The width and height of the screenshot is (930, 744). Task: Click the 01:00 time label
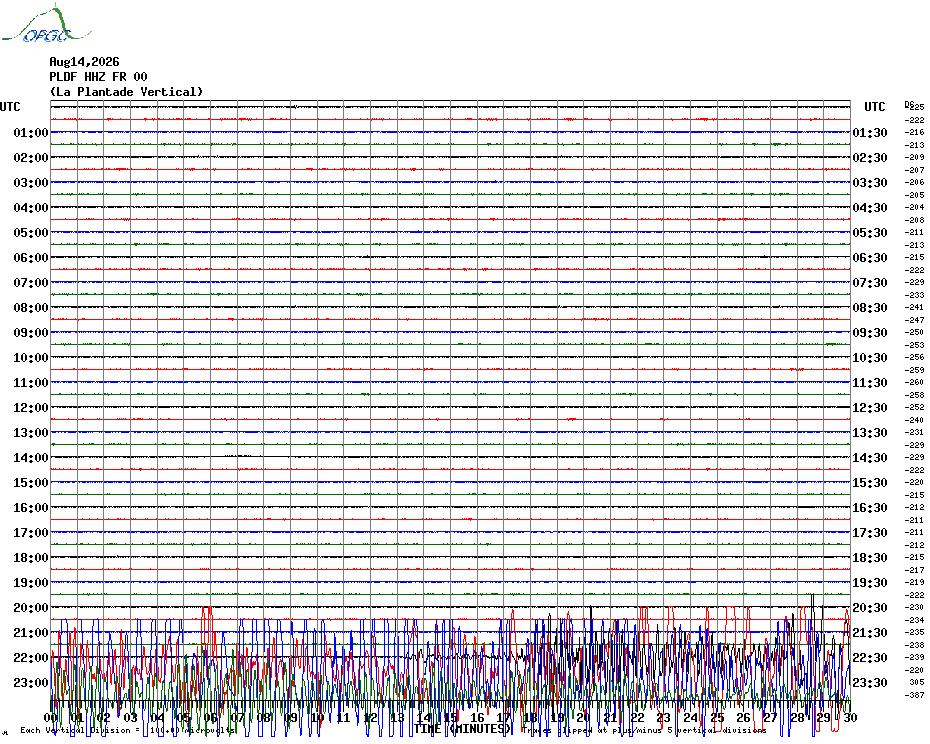[x=31, y=132]
